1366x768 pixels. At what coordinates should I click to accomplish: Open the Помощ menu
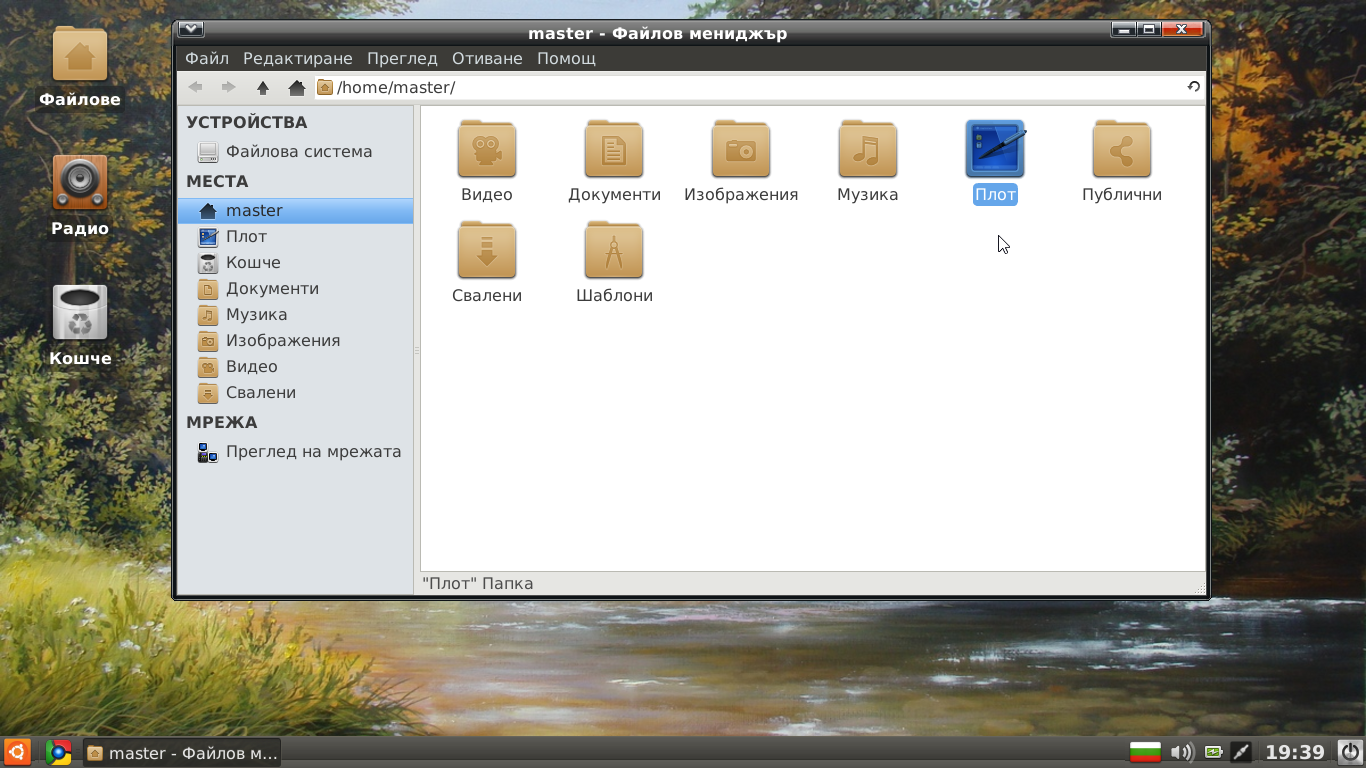point(566,58)
